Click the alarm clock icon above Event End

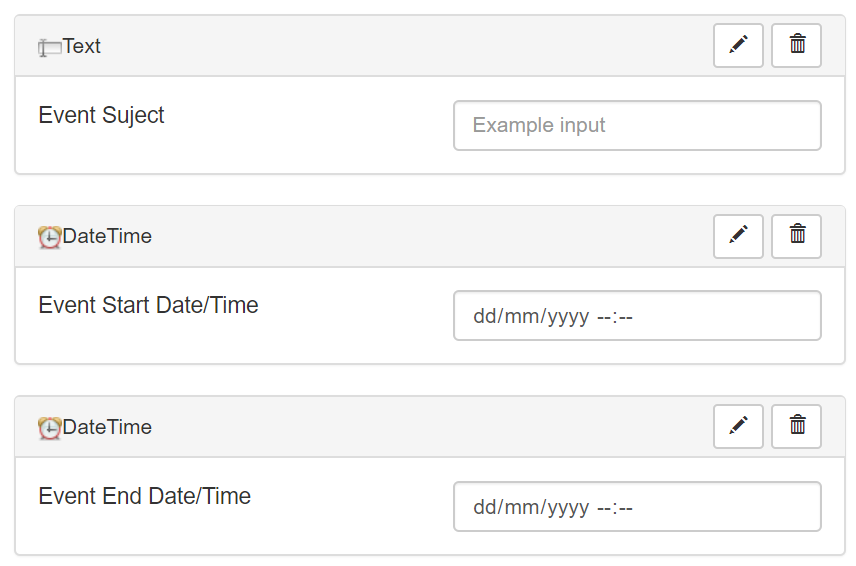[x=49, y=428]
